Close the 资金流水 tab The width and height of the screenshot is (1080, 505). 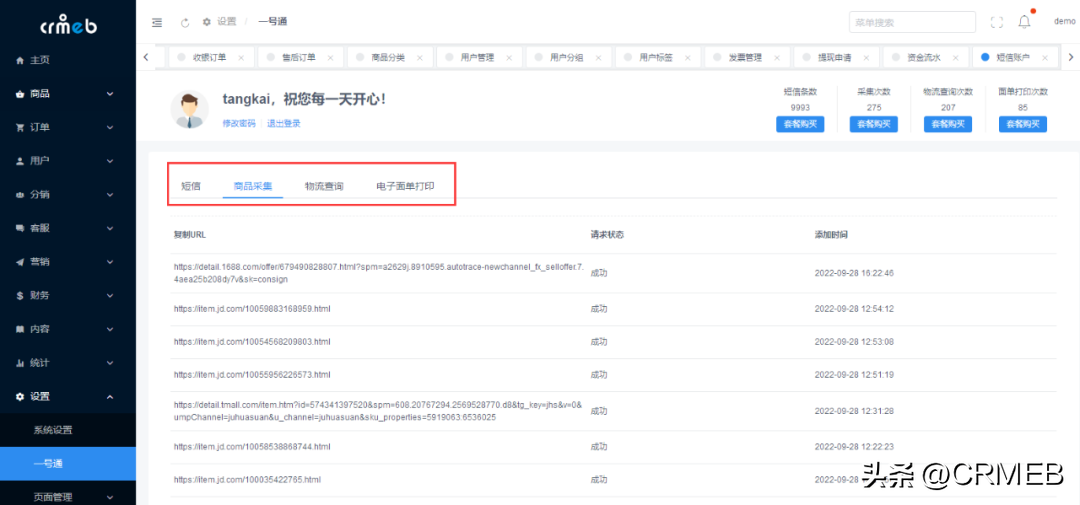955,57
